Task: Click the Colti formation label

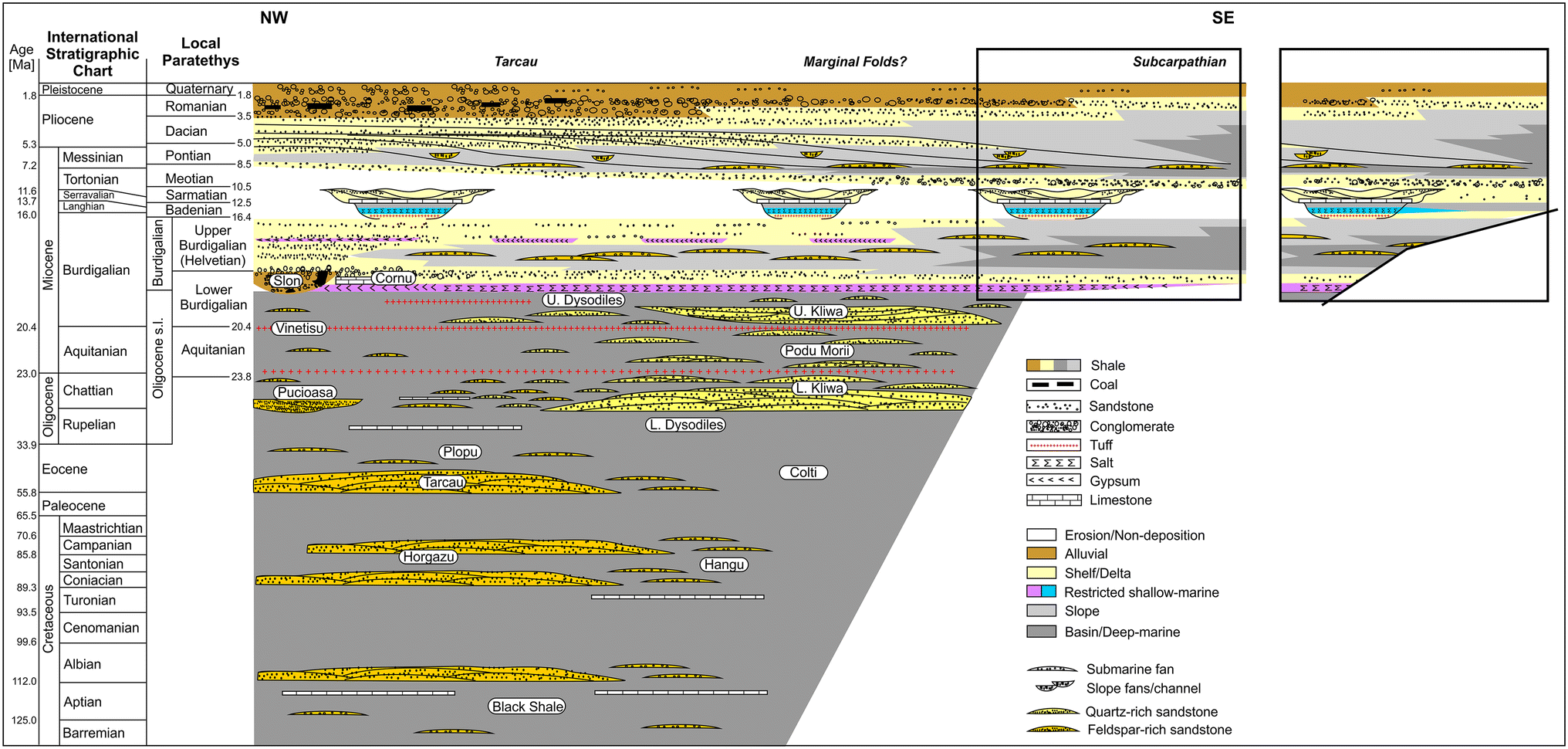Action: (803, 473)
